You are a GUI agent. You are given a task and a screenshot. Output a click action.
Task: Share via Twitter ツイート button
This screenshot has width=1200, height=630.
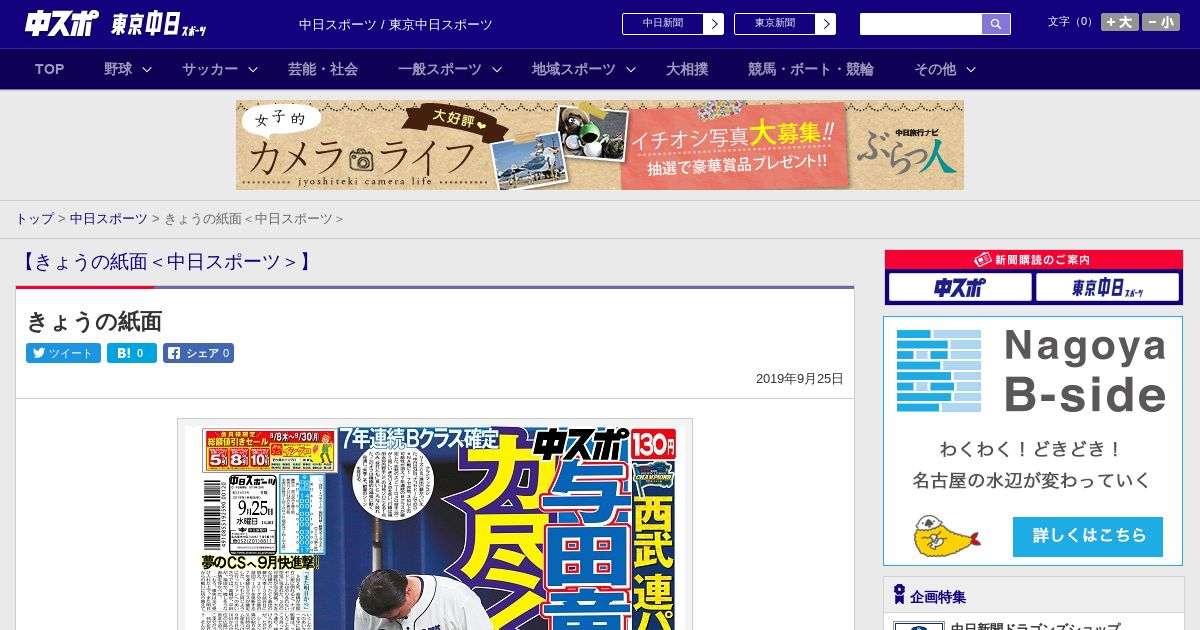pos(63,353)
